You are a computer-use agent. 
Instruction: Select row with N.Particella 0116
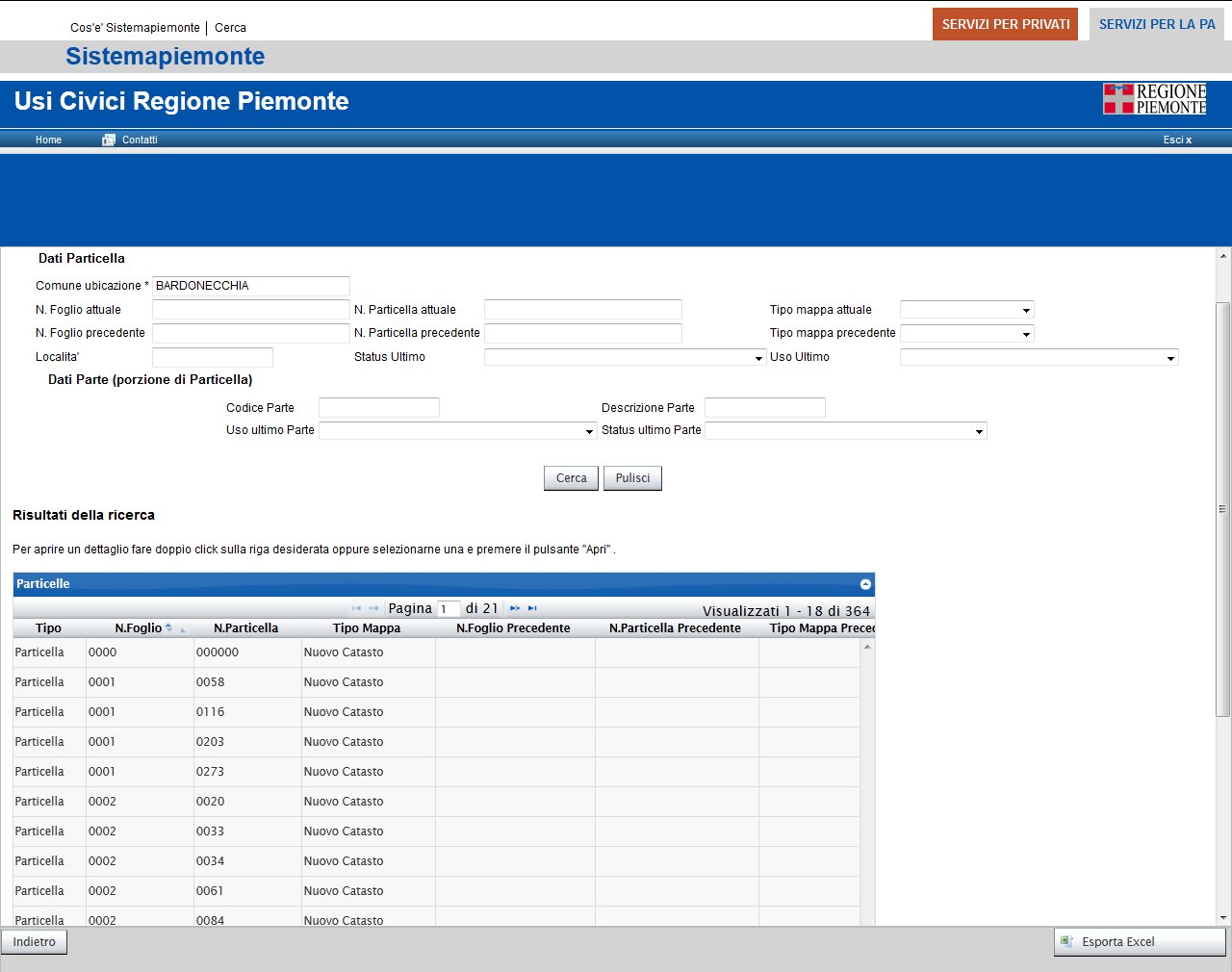[x=436, y=712]
